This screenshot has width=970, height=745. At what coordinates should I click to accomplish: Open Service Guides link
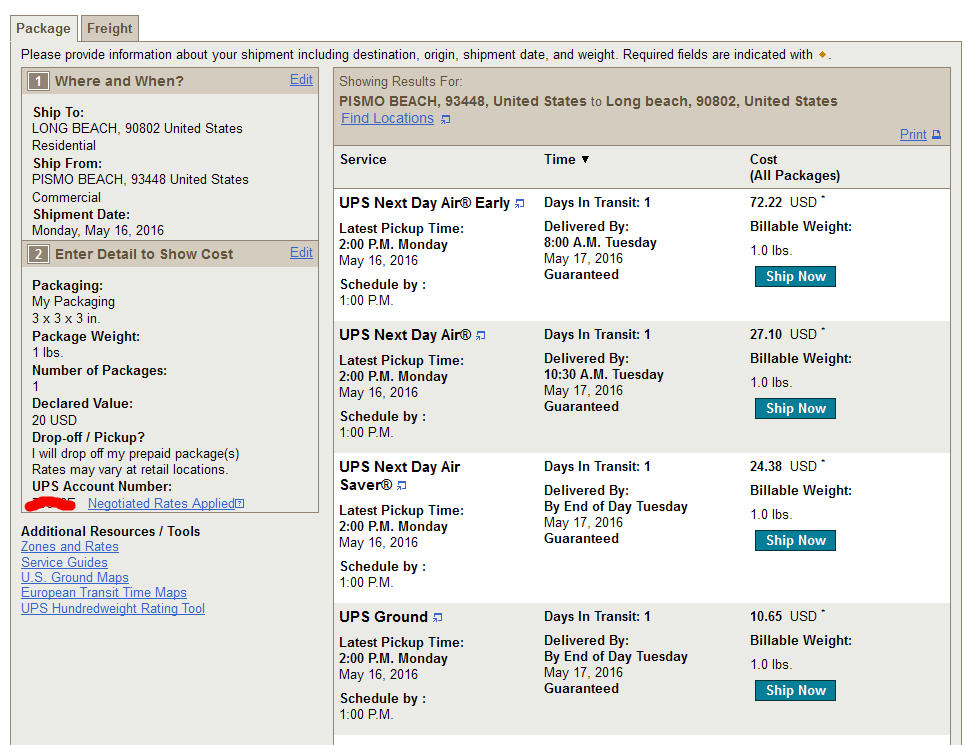pos(64,562)
